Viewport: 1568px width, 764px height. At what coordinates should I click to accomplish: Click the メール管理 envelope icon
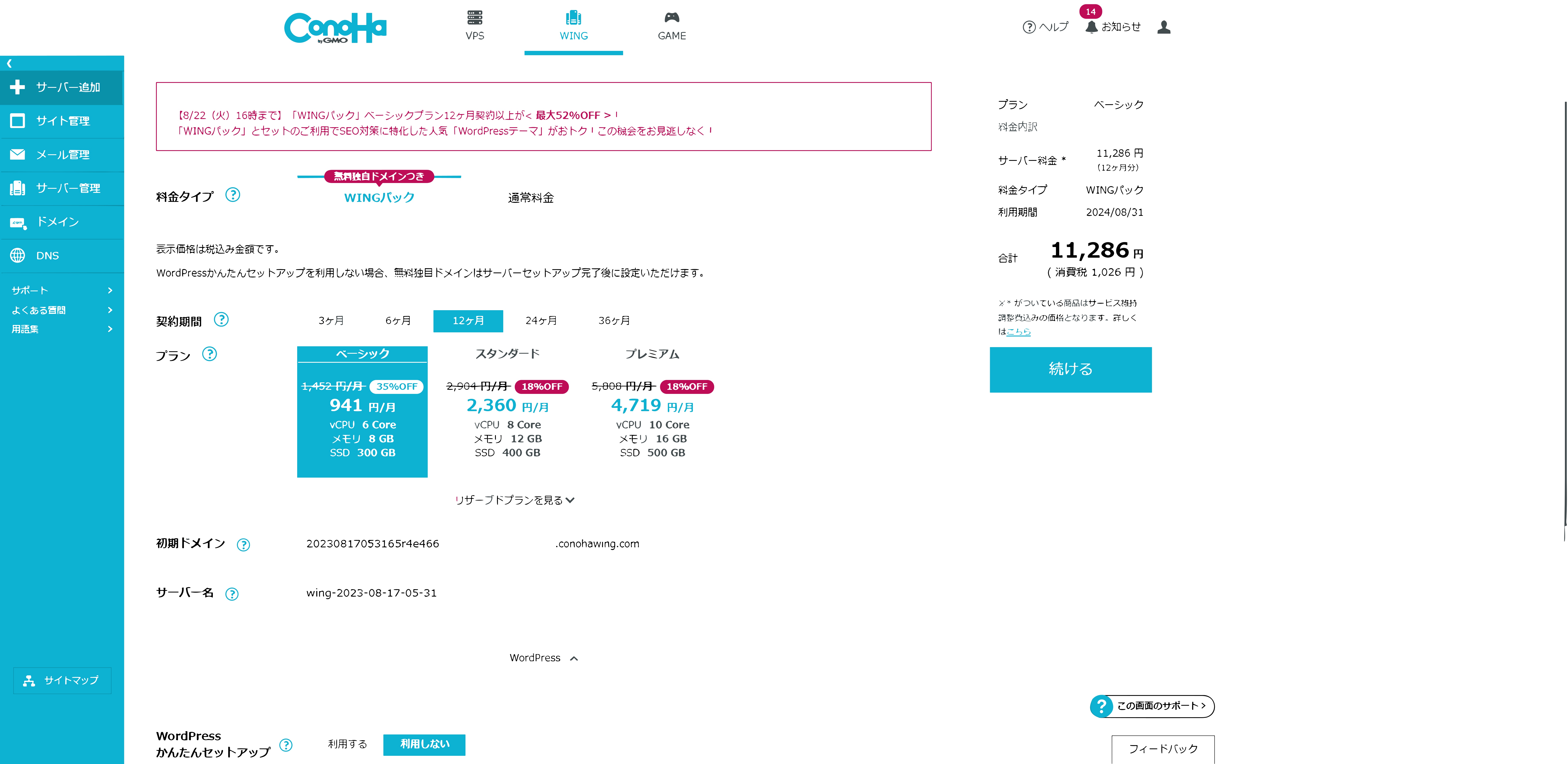pos(18,154)
